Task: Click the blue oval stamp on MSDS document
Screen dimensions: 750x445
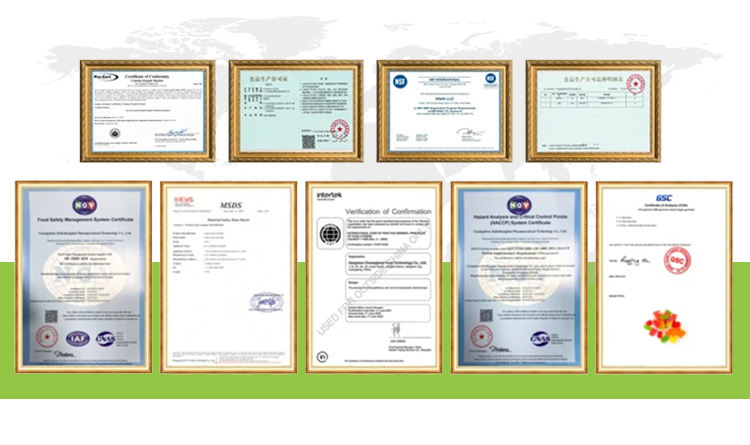Action: pos(266,302)
